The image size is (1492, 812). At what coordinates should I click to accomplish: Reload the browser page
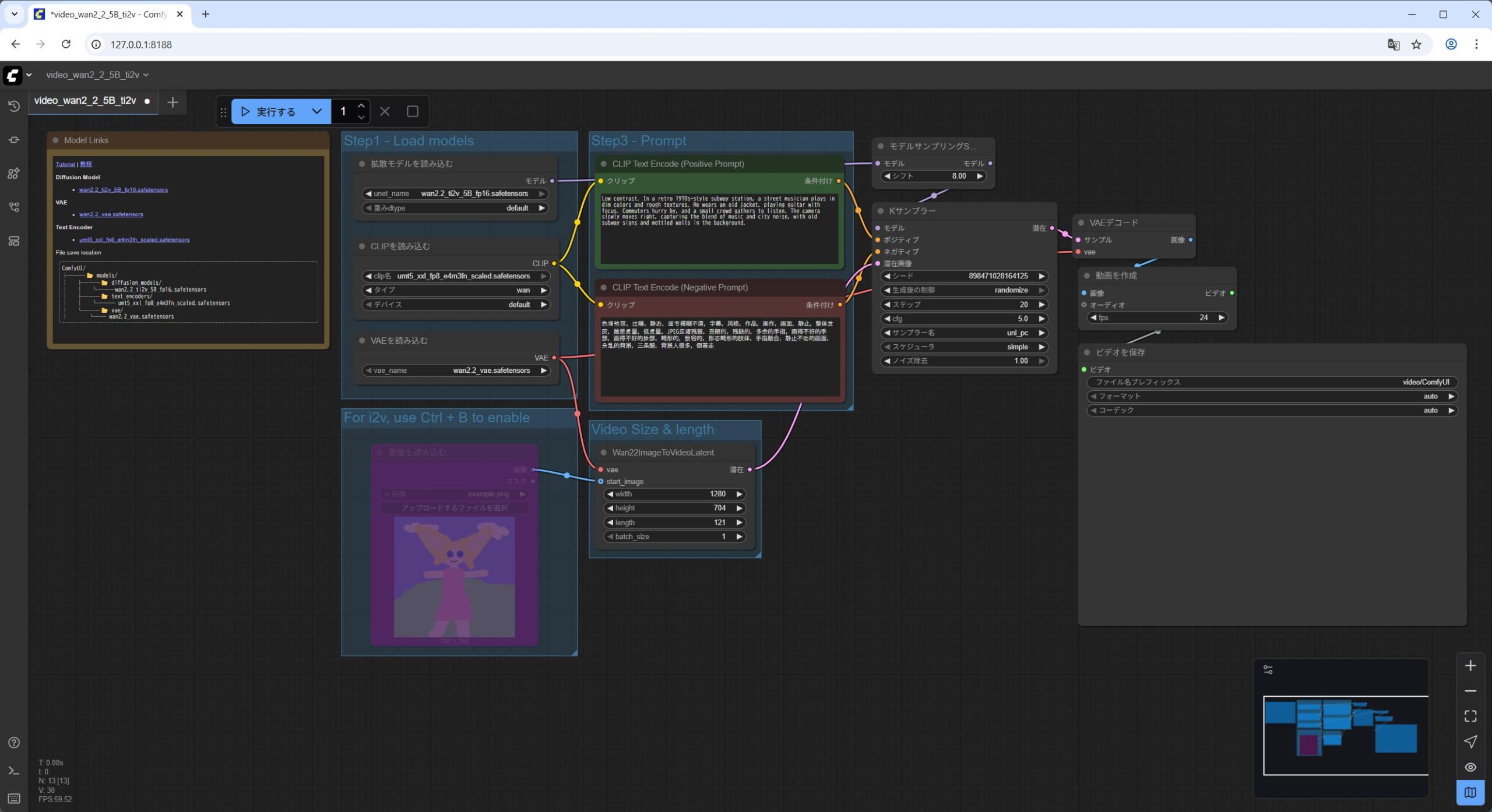tap(66, 44)
